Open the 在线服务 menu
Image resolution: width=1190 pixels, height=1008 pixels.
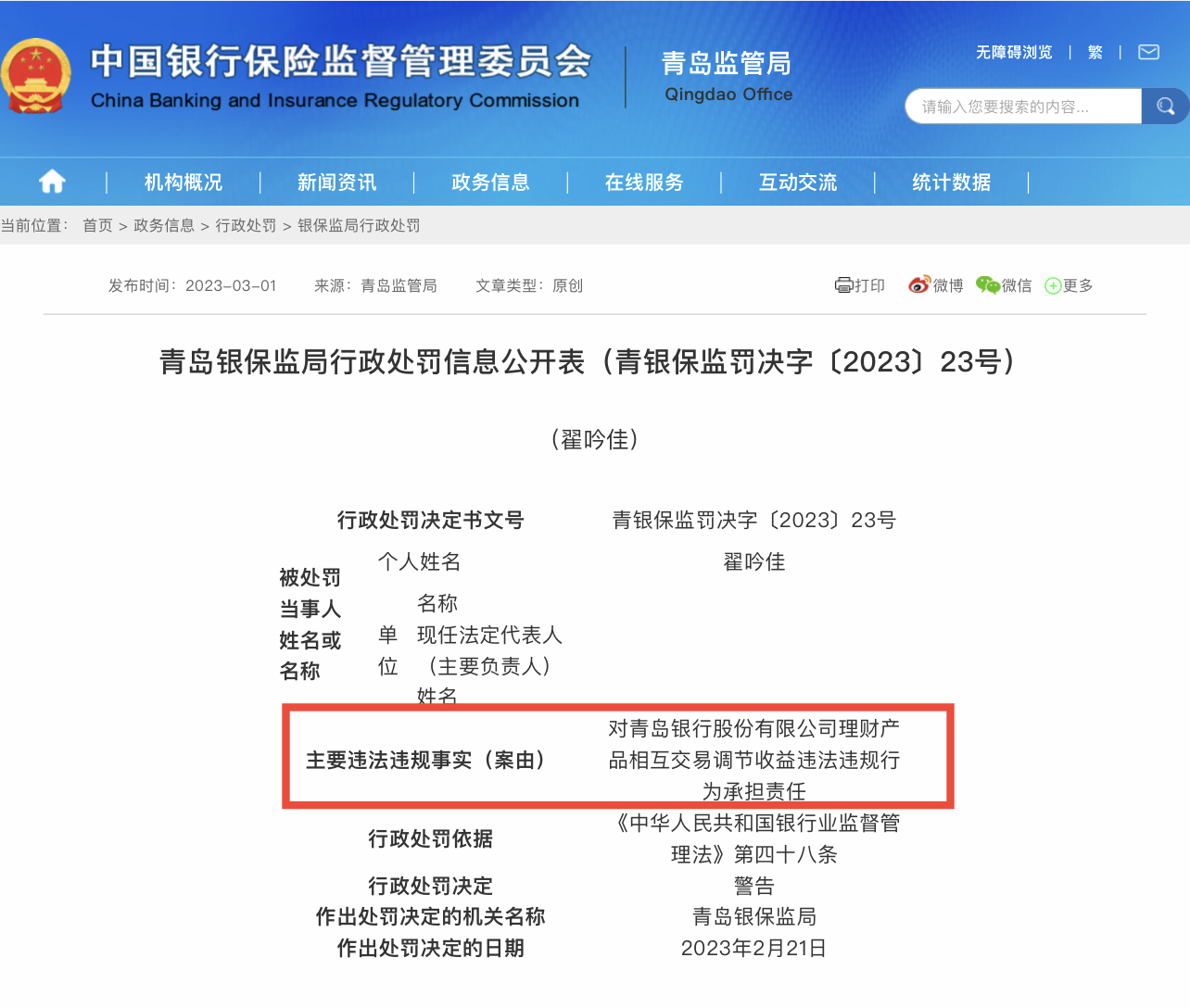click(x=644, y=183)
